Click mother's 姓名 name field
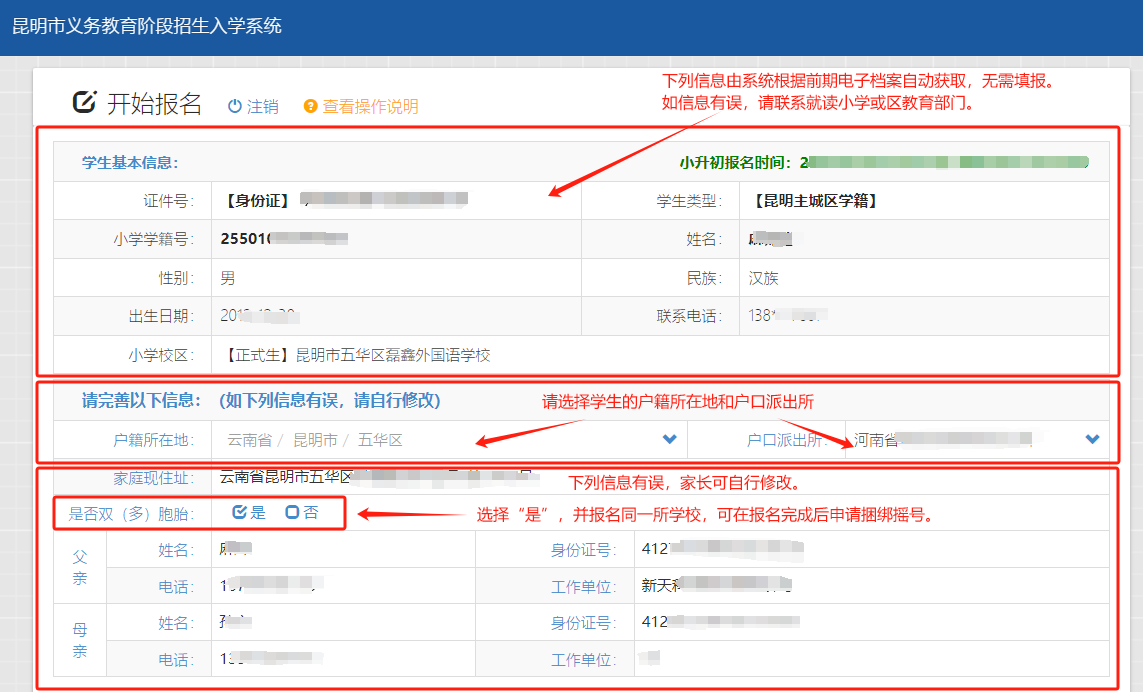Image resolution: width=1143 pixels, height=692 pixels. tap(370, 623)
